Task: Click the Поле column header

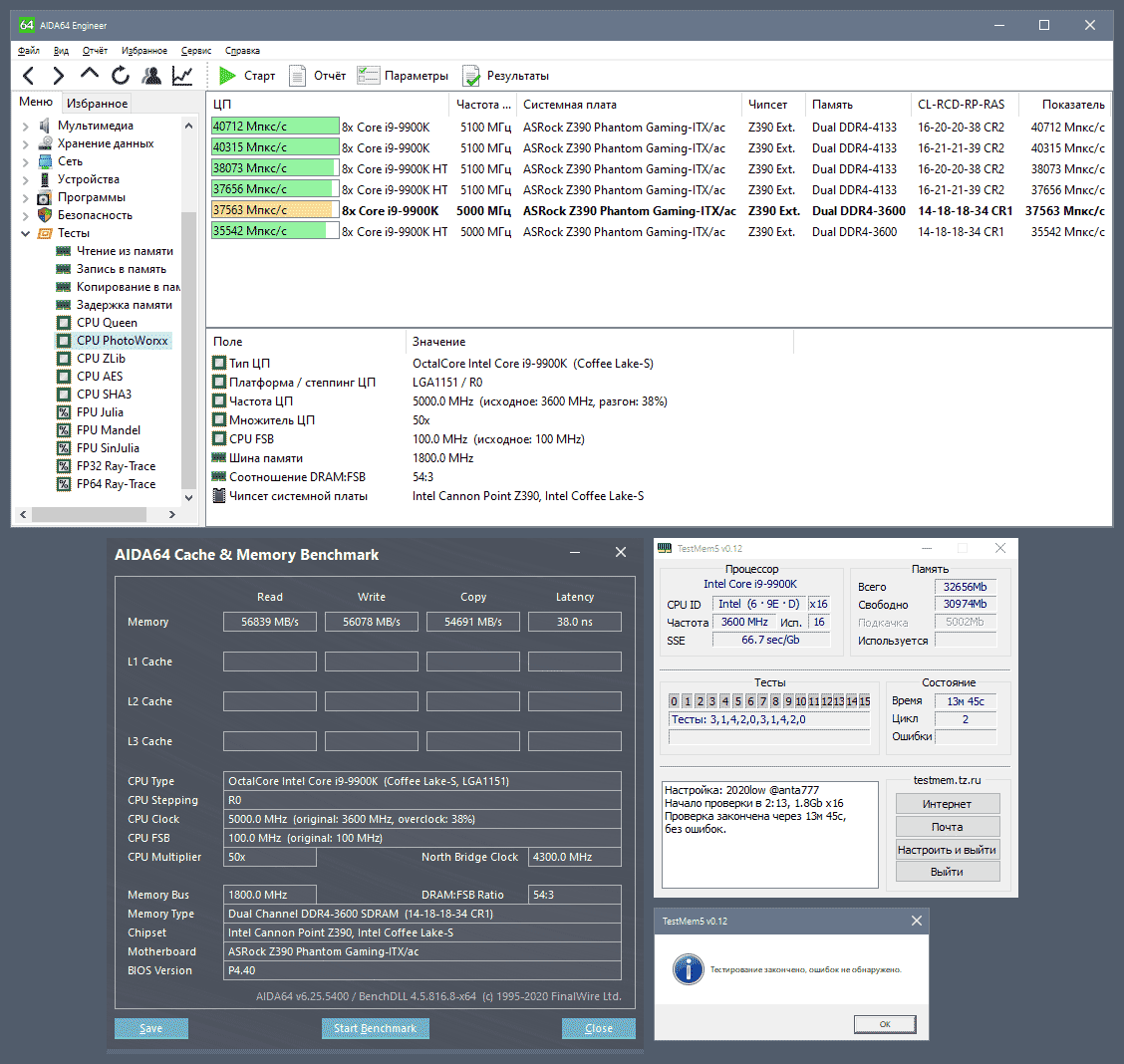Action: point(306,342)
